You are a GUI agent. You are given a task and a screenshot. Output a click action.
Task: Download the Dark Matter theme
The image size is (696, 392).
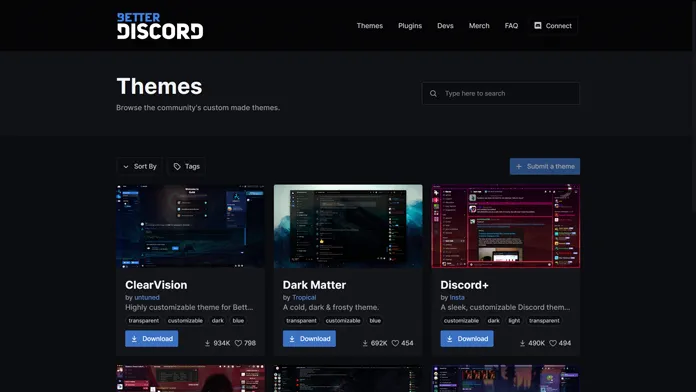pyautogui.click(x=309, y=339)
